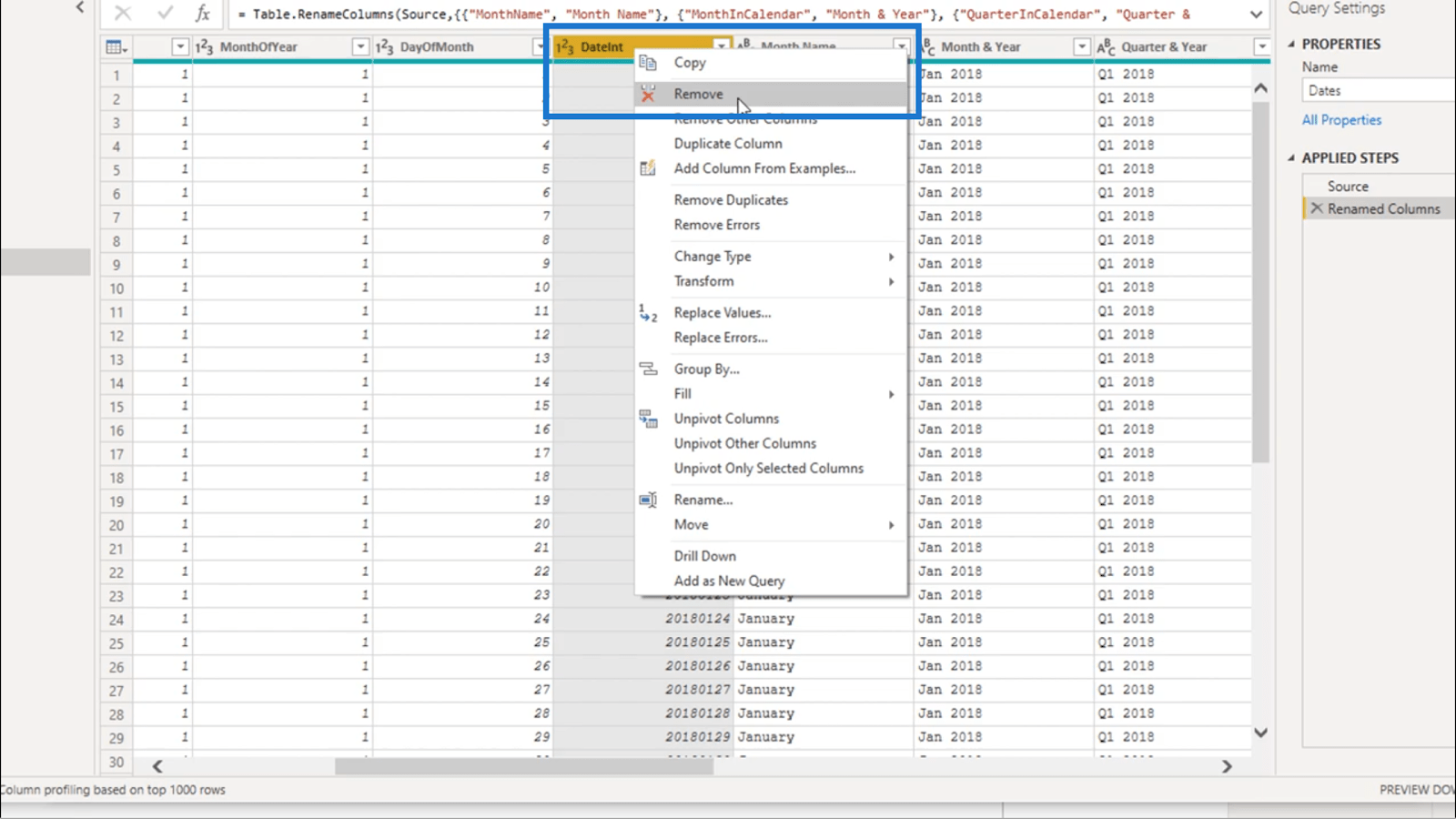Open DateInt column filter dropdown
1456x819 pixels.
click(x=721, y=45)
